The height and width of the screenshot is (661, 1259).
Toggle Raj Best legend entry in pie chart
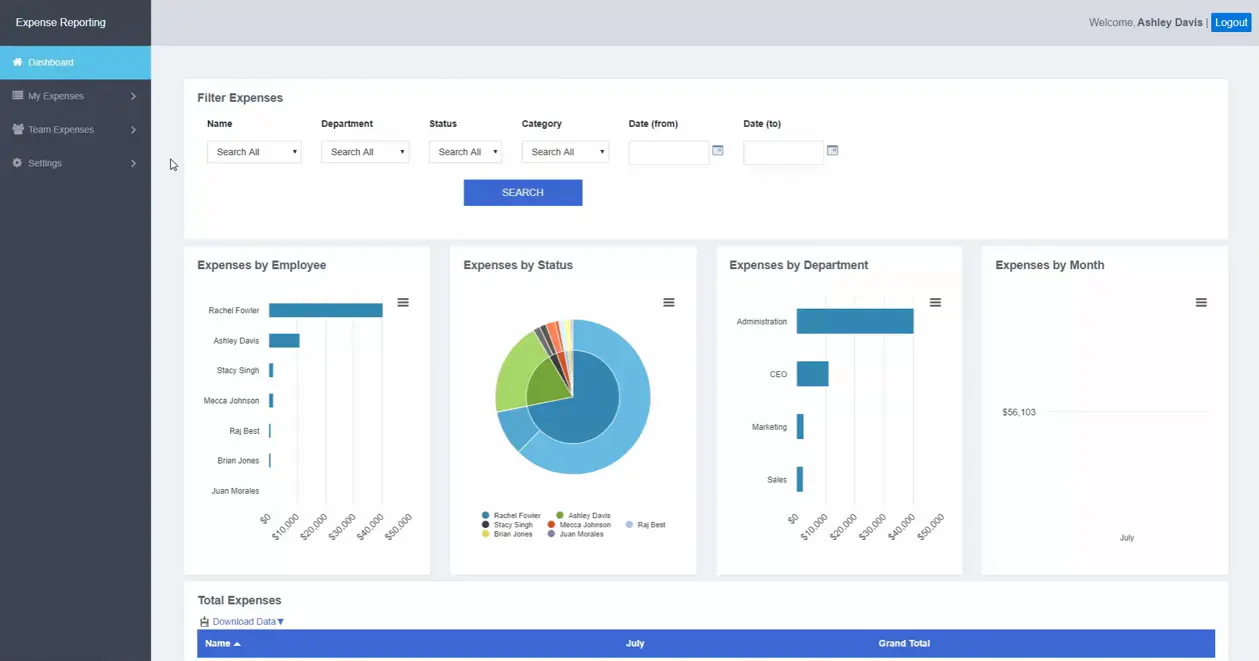[x=645, y=525]
